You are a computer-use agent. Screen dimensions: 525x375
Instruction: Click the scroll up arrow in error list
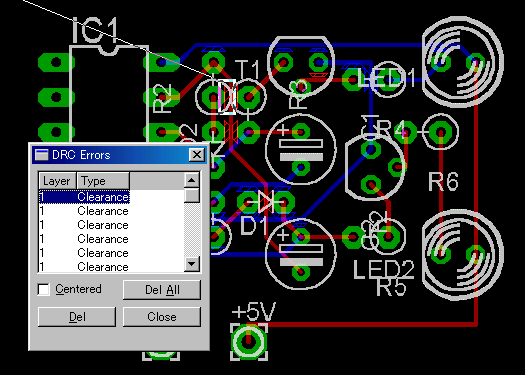[192, 180]
